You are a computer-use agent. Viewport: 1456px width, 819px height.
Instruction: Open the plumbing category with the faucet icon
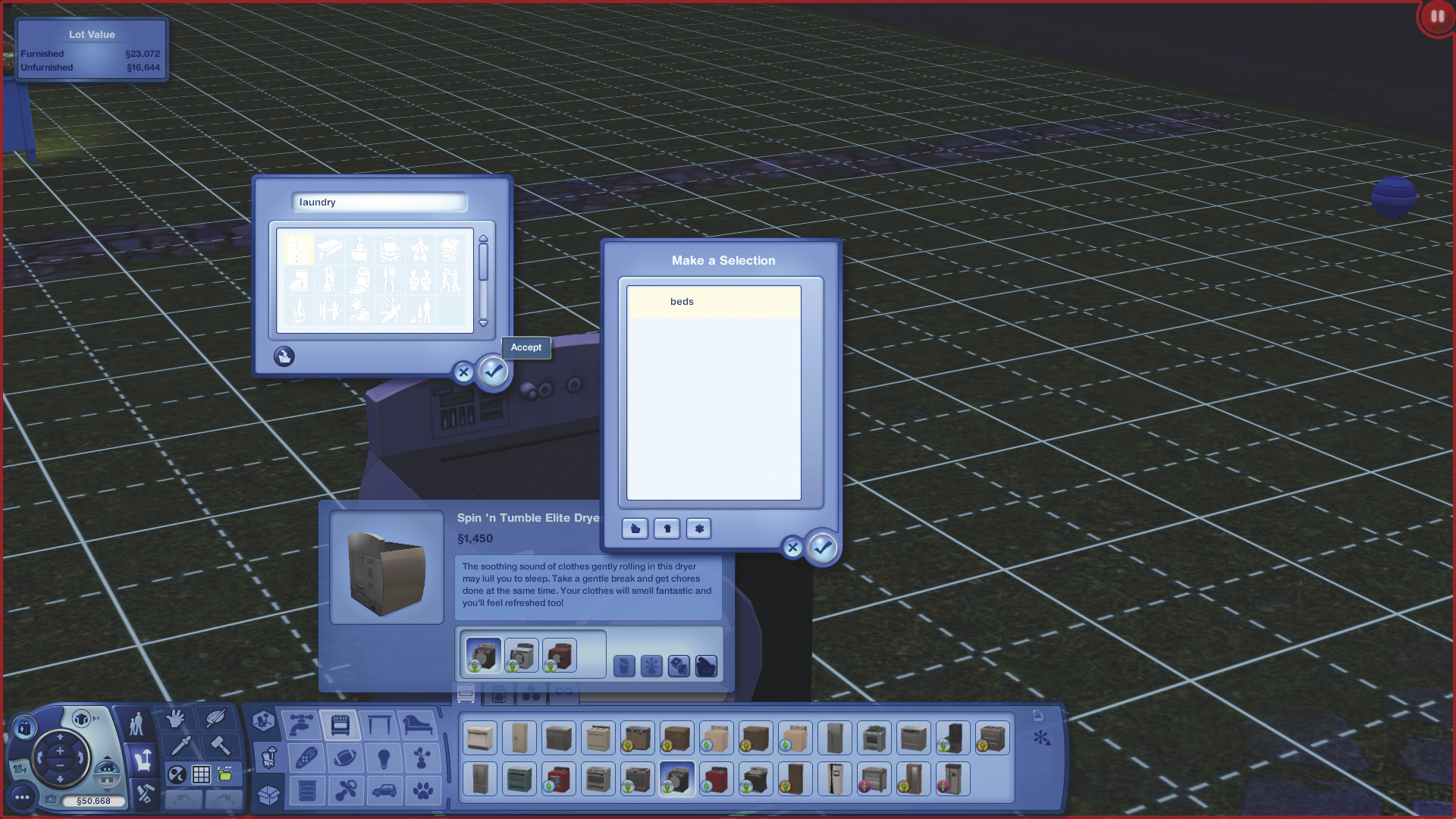(x=301, y=725)
